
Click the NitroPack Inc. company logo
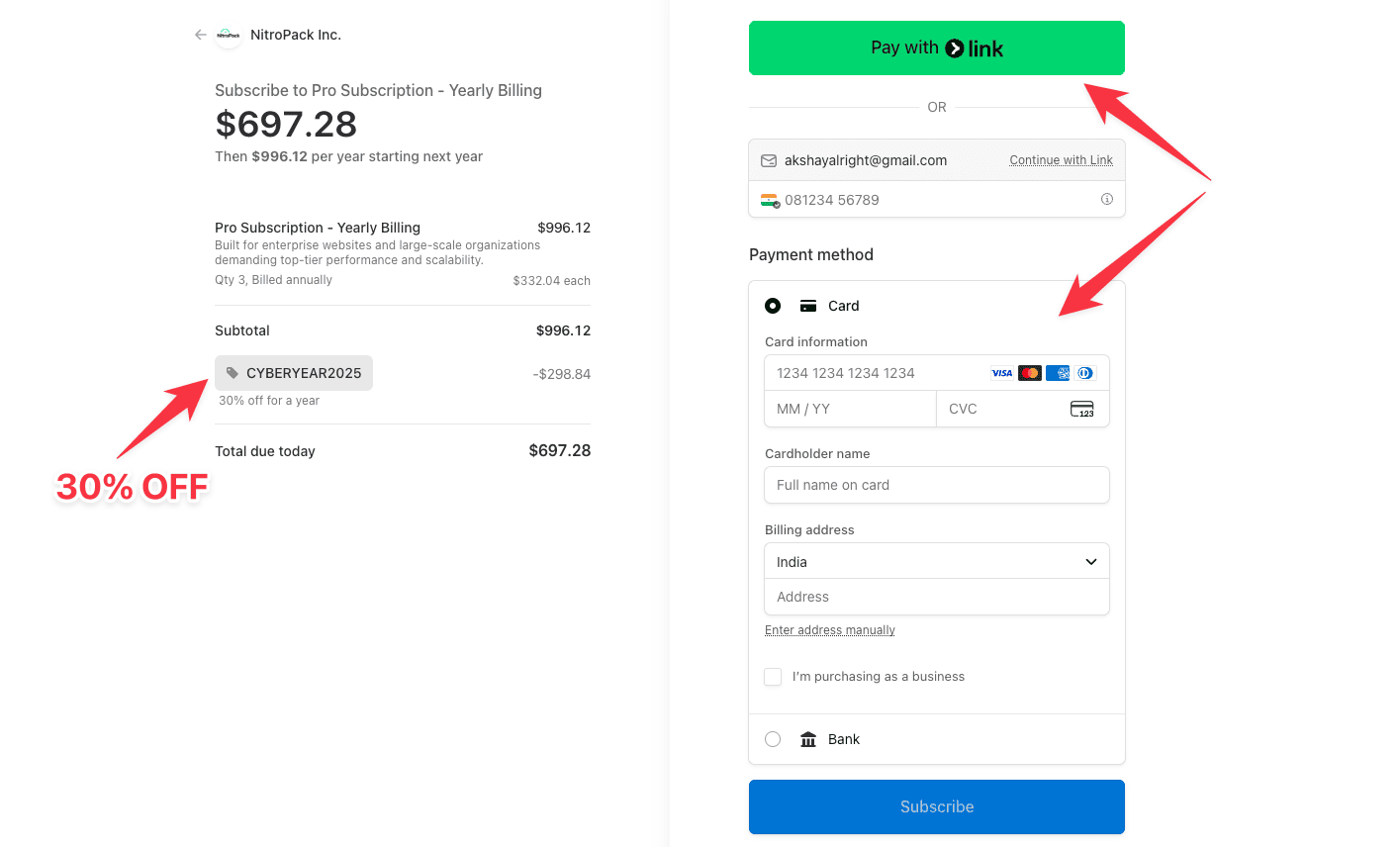pos(229,35)
